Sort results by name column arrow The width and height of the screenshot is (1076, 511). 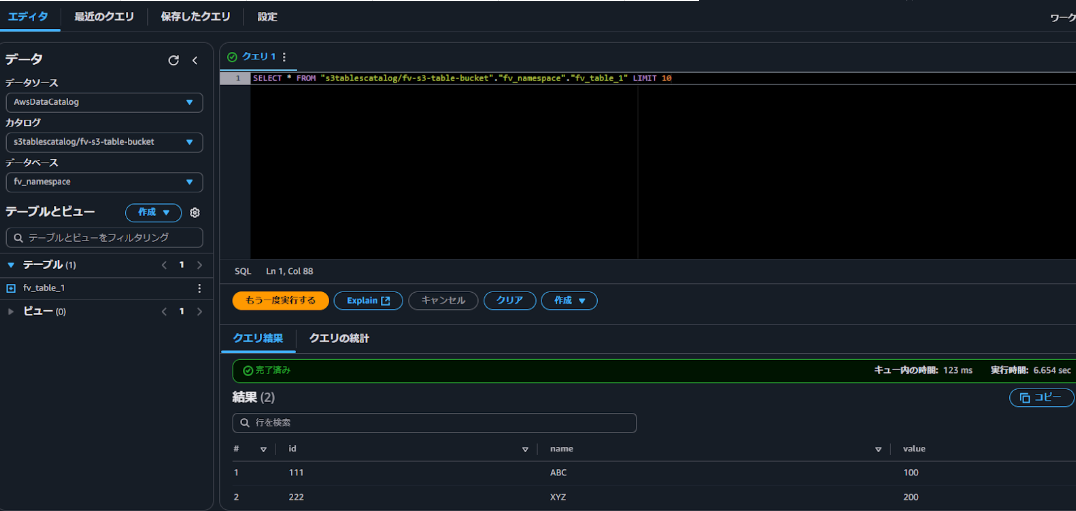pyautogui.click(x=878, y=449)
